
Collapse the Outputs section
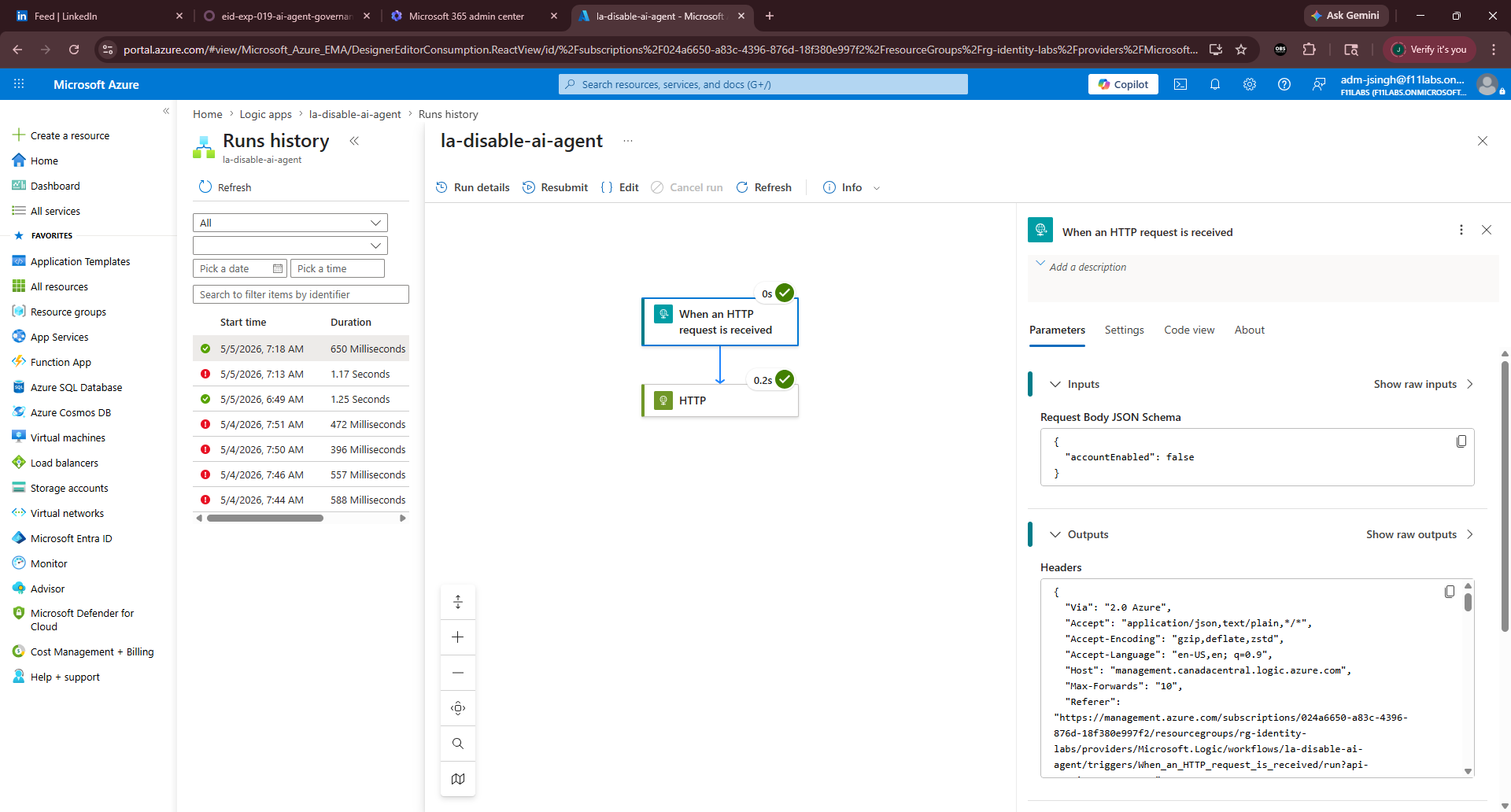coord(1055,534)
